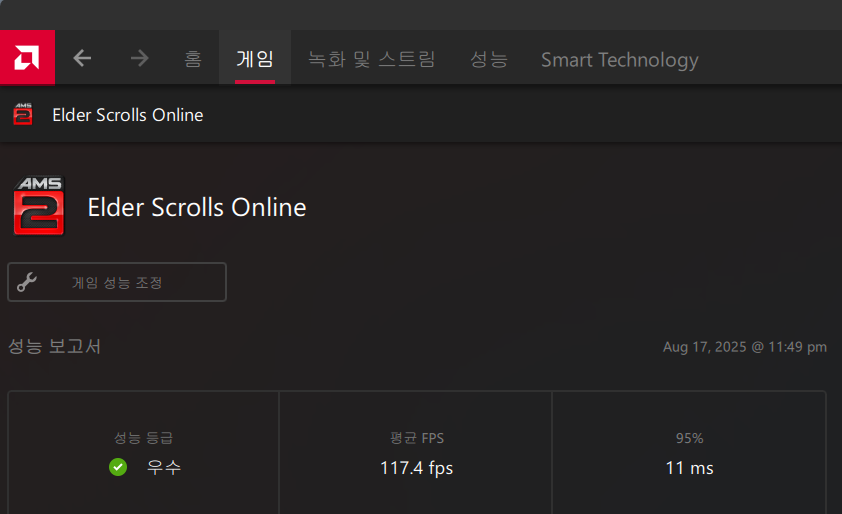Image resolution: width=842 pixels, height=514 pixels.
Task: Open 게임 성능 조정 button
Action: [x=117, y=282]
